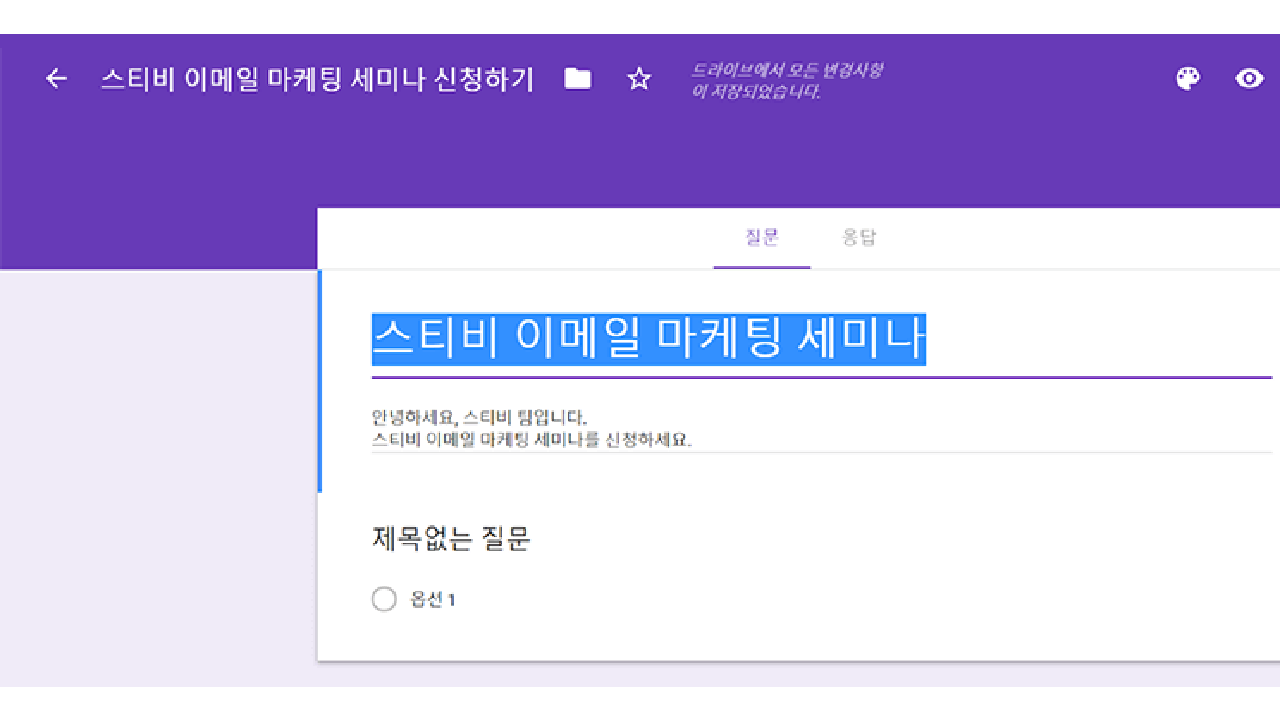Click empty space right of 제목없는 질문

850,540
